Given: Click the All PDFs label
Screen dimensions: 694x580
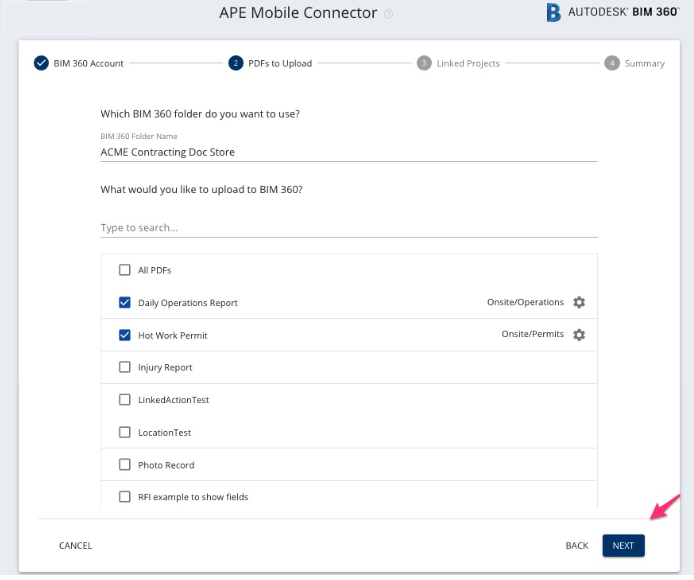Looking at the screenshot, I should point(154,270).
